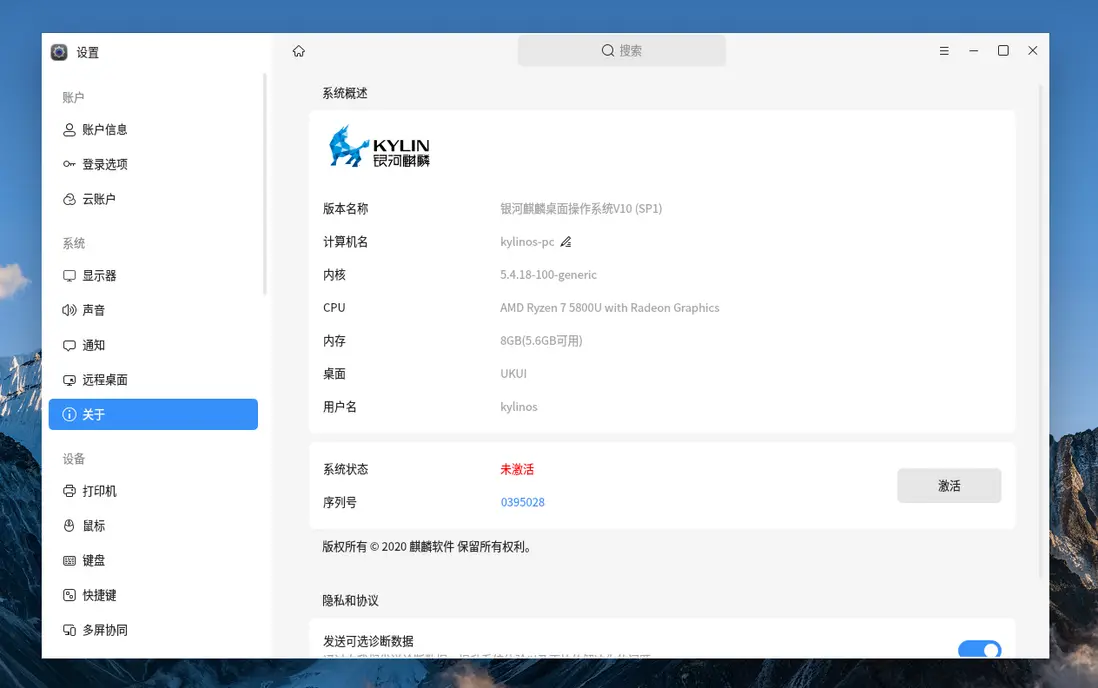Click the search magnifier icon

click(608, 50)
